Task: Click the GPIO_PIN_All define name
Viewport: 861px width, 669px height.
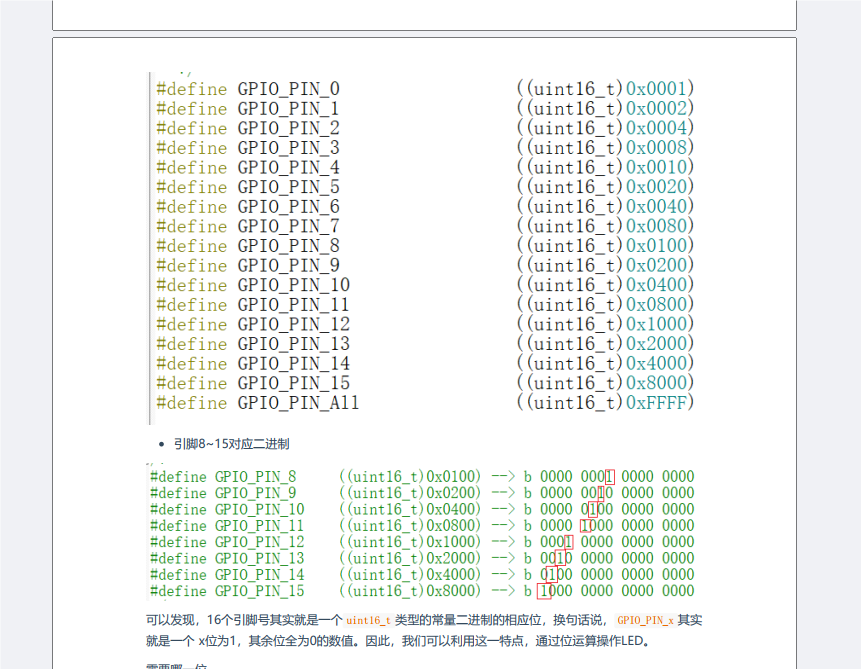Action: coord(298,403)
